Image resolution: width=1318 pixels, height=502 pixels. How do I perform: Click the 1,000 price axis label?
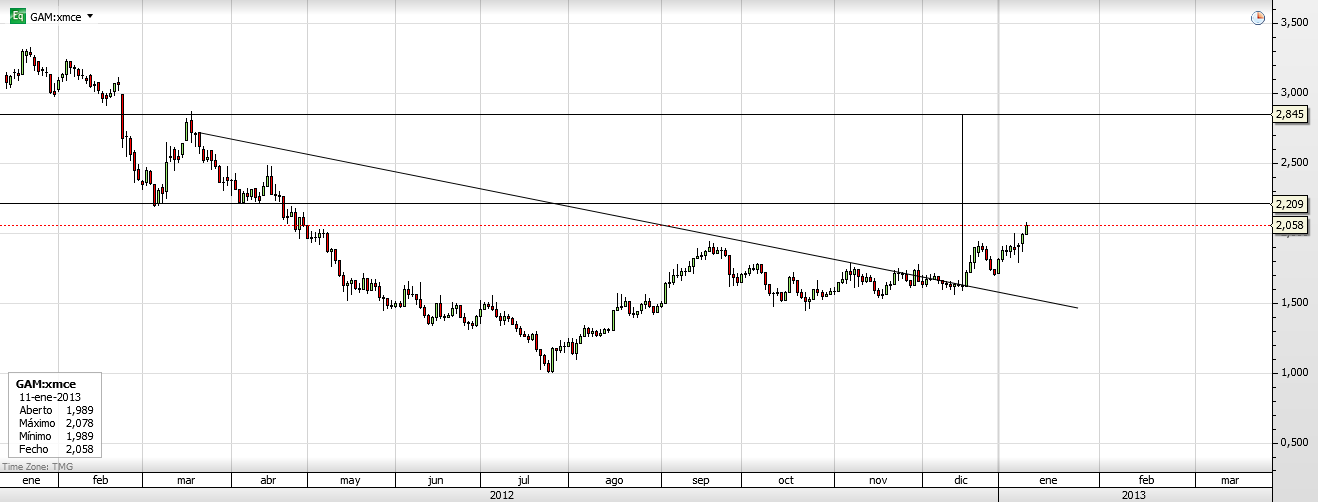coord(1293,372)
